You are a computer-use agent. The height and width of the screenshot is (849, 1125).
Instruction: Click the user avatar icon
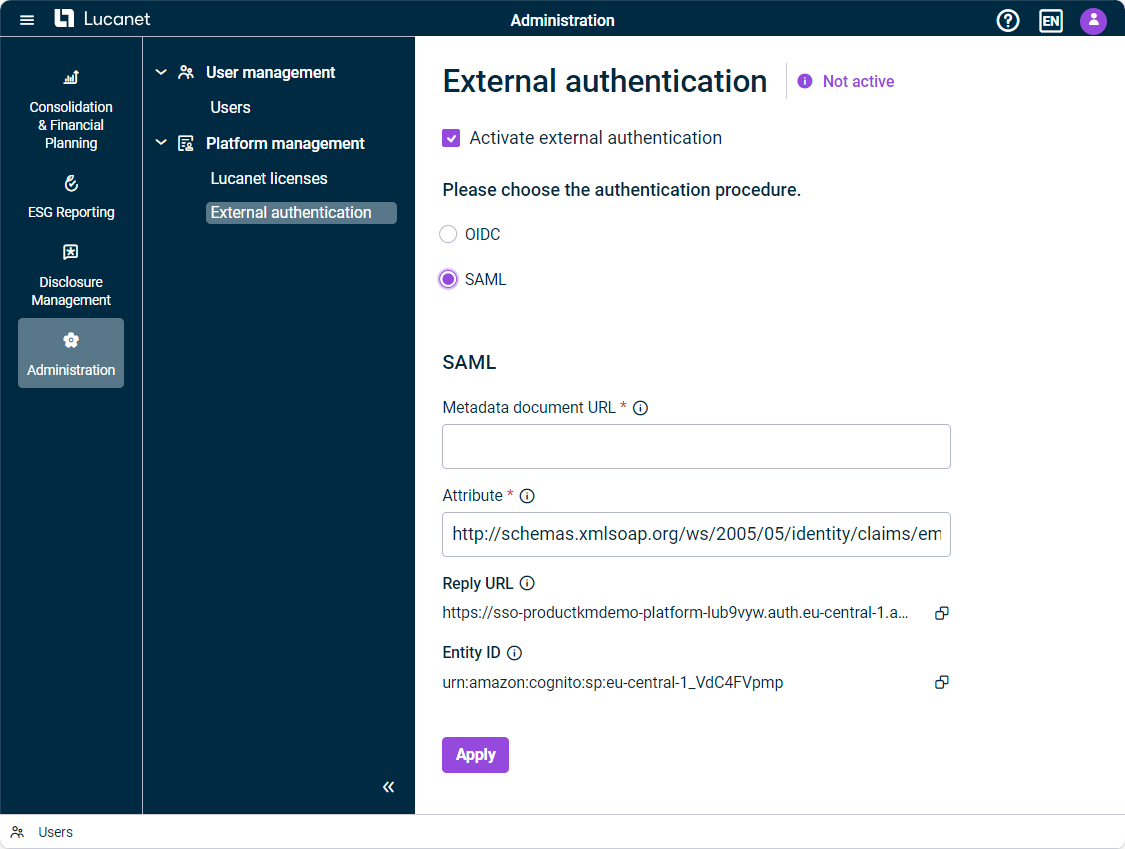tap(1093, 20)
